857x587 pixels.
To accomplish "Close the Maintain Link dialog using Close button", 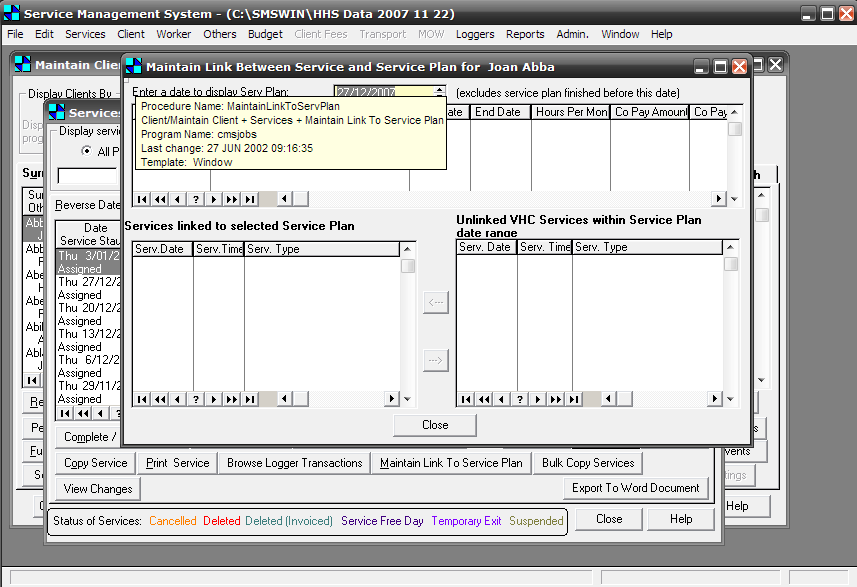I will click(435, 425).
